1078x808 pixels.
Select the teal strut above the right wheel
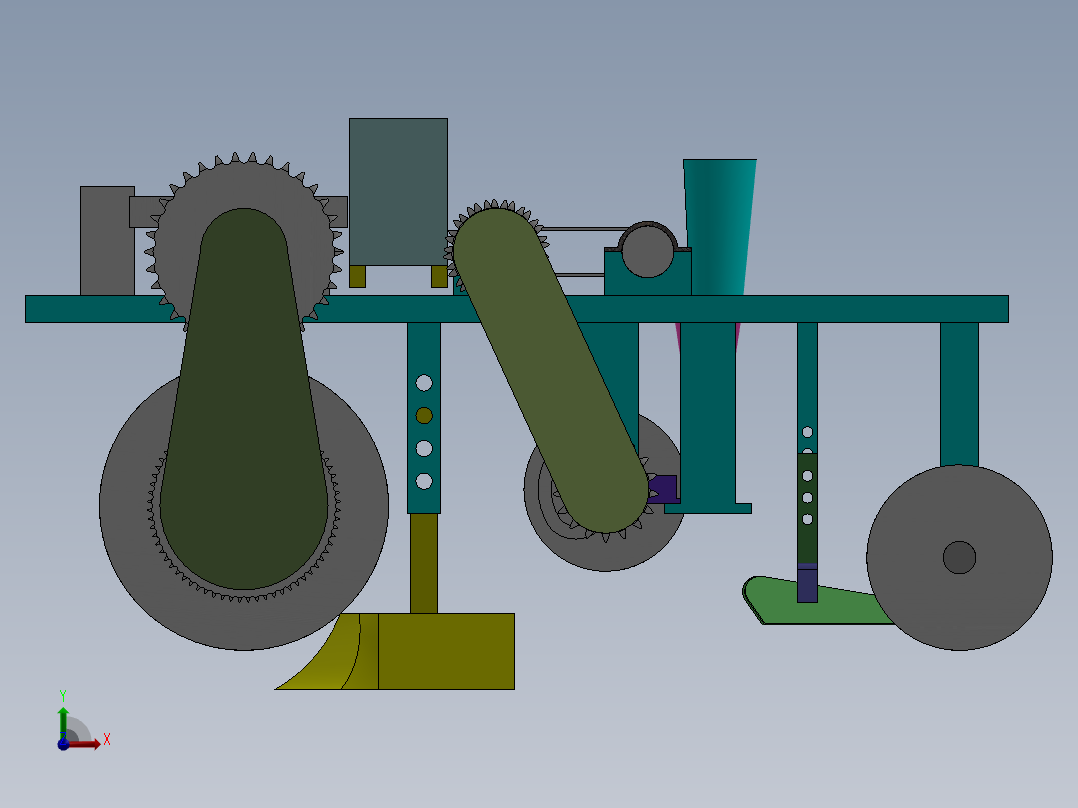[x=959, y=395]
